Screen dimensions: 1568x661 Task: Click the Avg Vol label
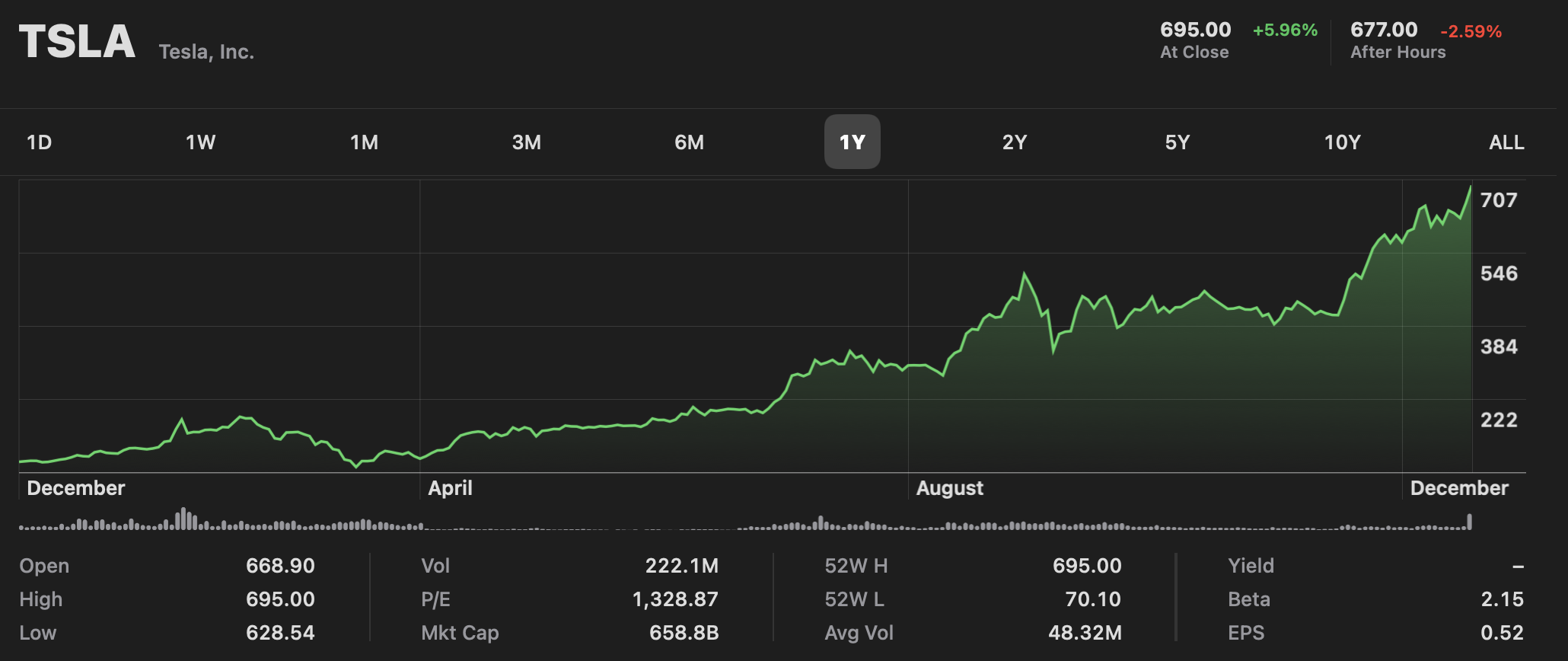(x=859, y=634)
